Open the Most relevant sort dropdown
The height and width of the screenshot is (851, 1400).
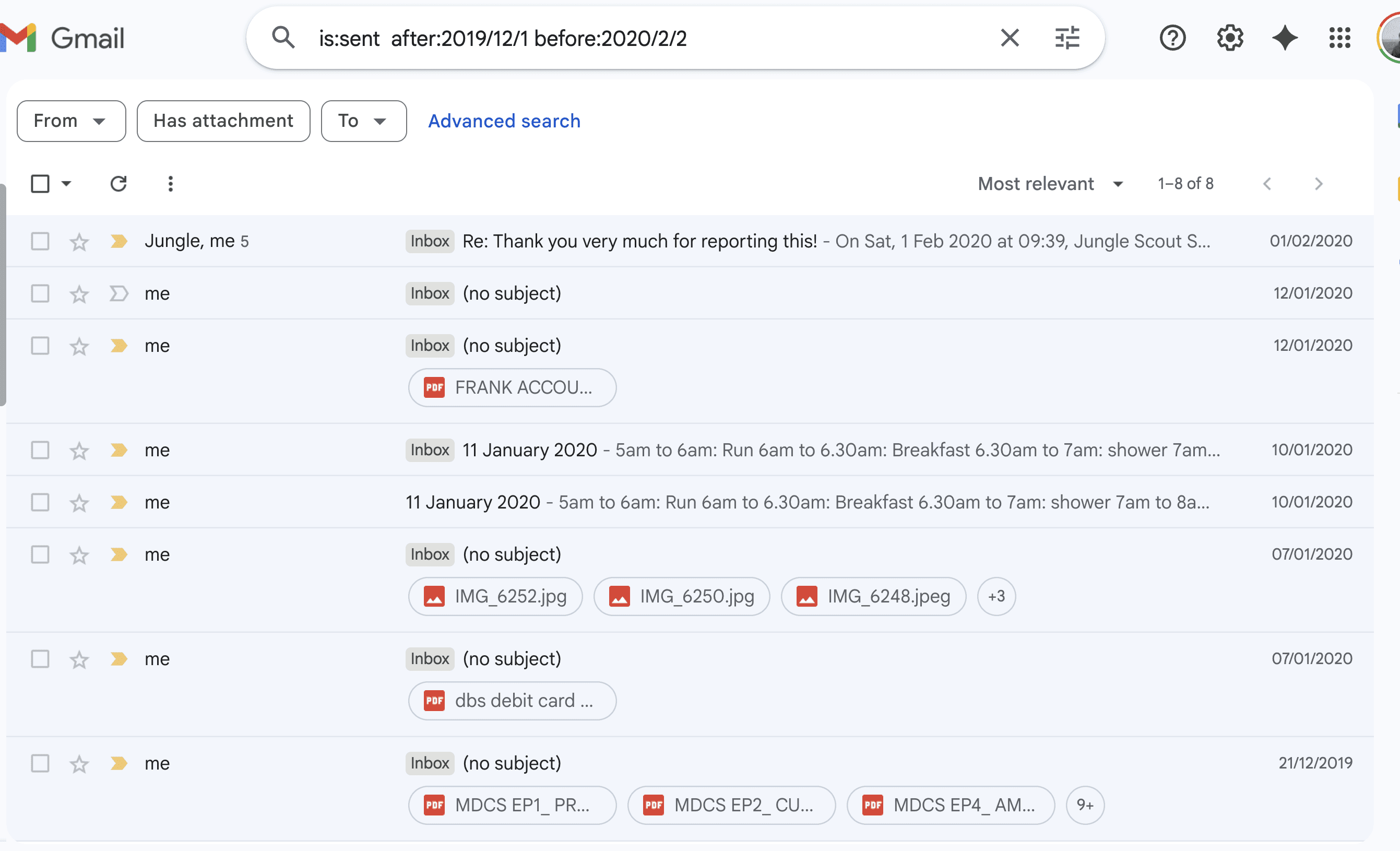pyautogui.click(x=1050, y=183)
